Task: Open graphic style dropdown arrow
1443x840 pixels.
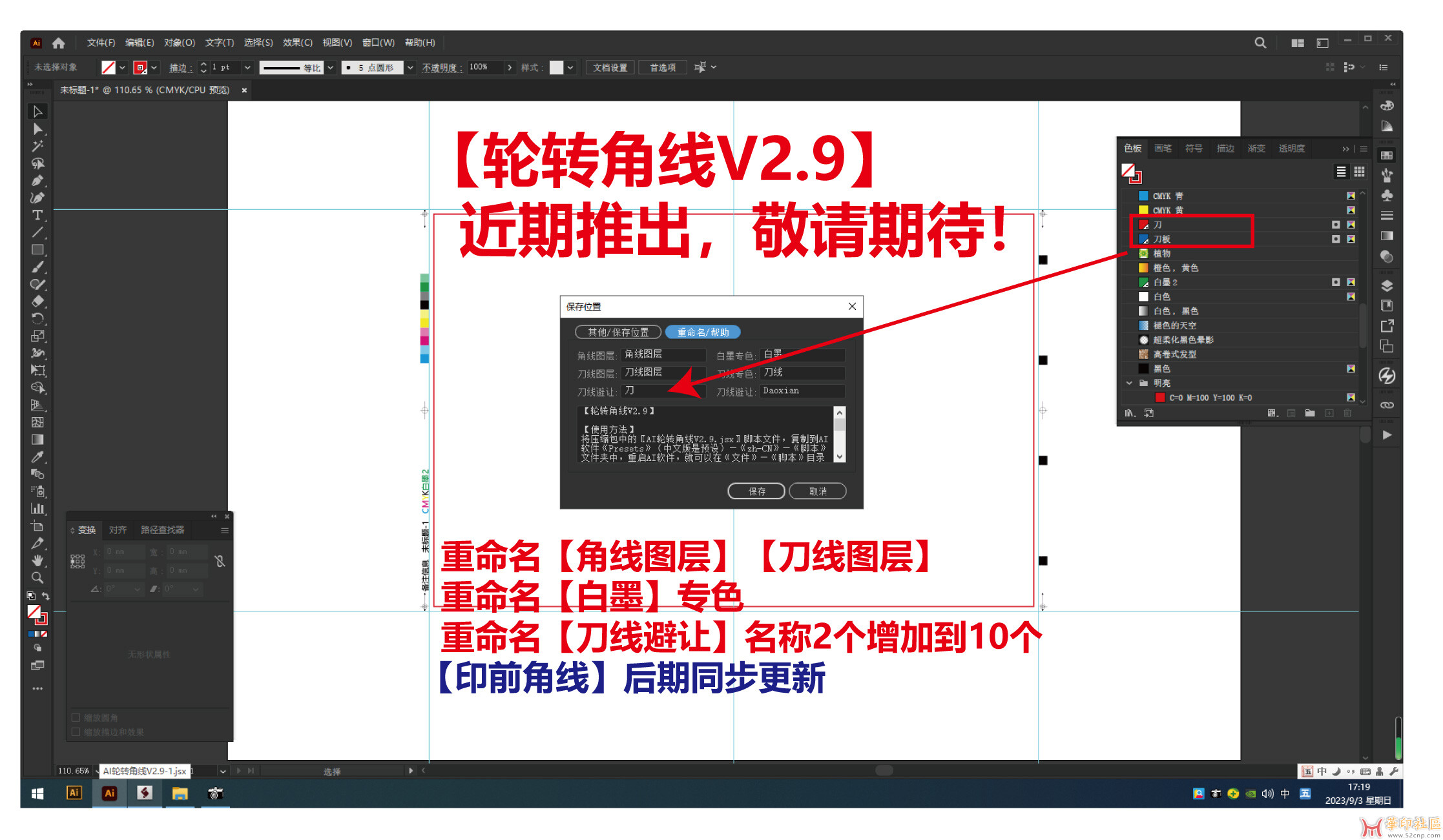Action: pyautogui.click(x=570, y=67)
